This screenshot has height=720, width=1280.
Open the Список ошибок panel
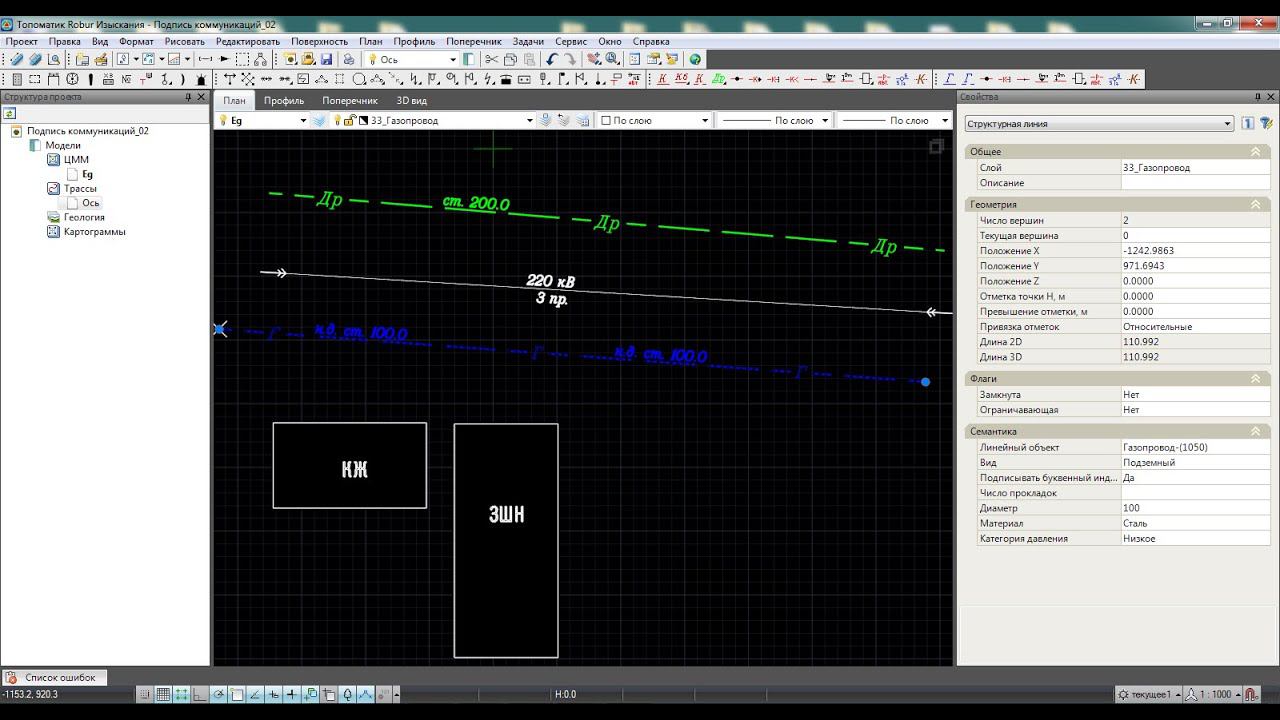click(x=59, y=677)
